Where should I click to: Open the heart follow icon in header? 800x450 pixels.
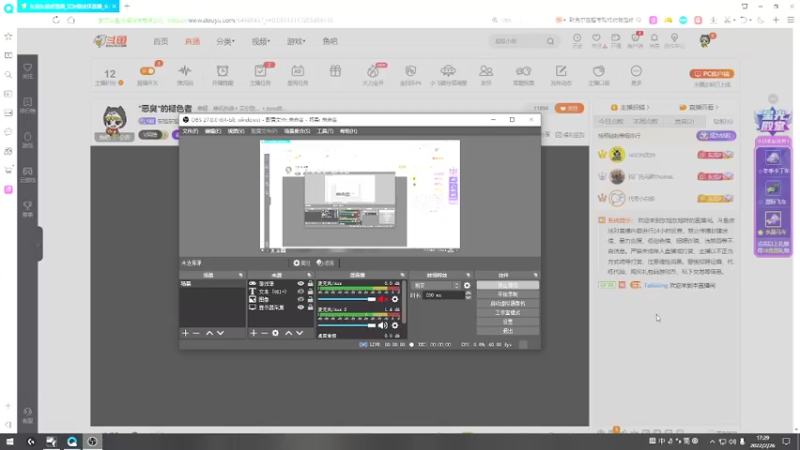pos(596,38)
